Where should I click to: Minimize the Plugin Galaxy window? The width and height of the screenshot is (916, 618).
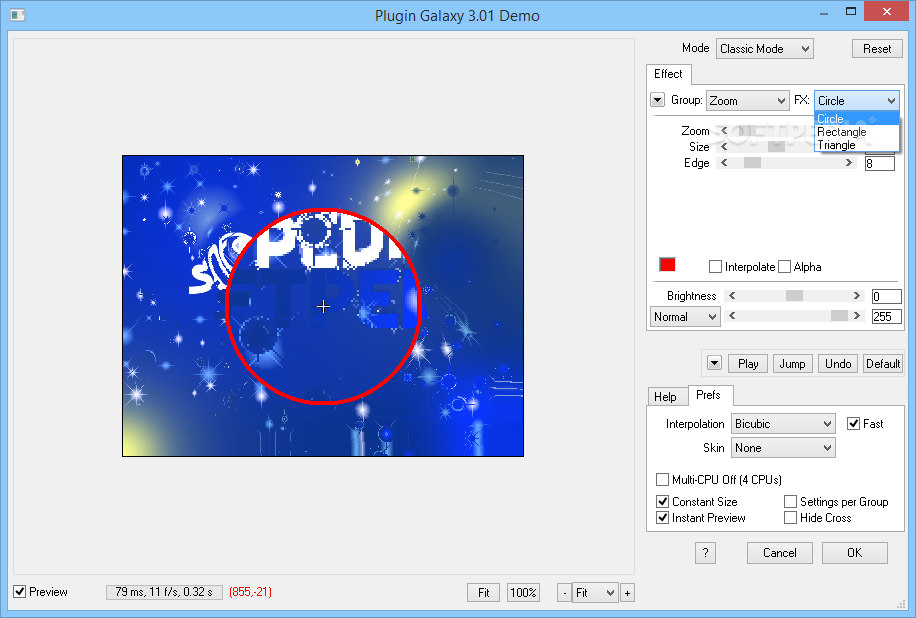824,13
